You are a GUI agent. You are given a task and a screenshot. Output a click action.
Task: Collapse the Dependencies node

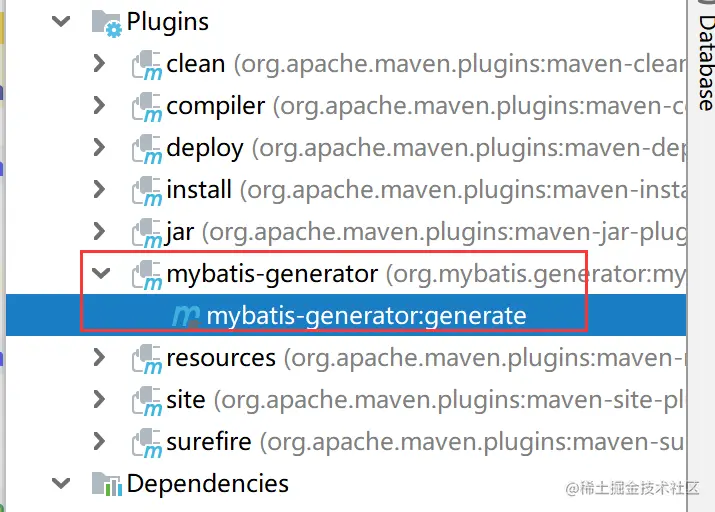(62, 485)
